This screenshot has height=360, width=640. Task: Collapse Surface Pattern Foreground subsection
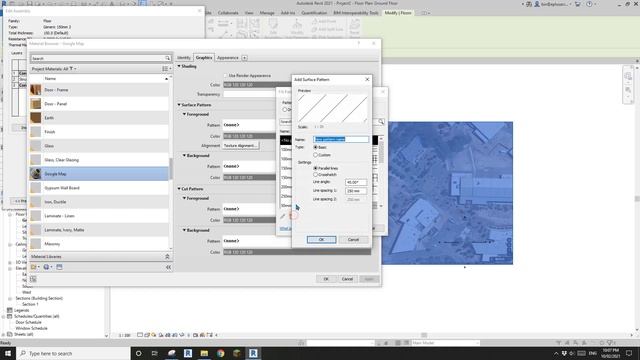point(184,114)
